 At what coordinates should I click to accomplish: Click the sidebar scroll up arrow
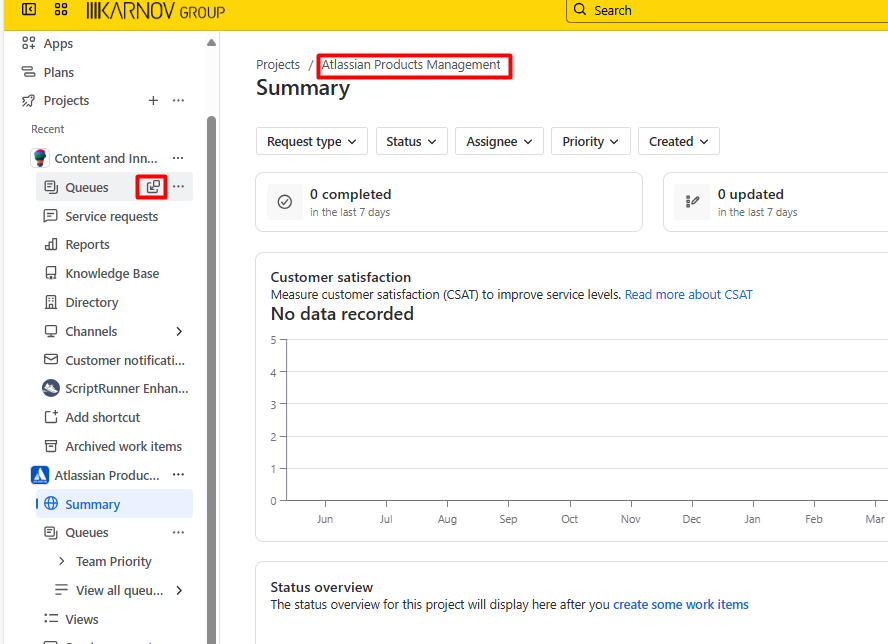tap(211, 43)
